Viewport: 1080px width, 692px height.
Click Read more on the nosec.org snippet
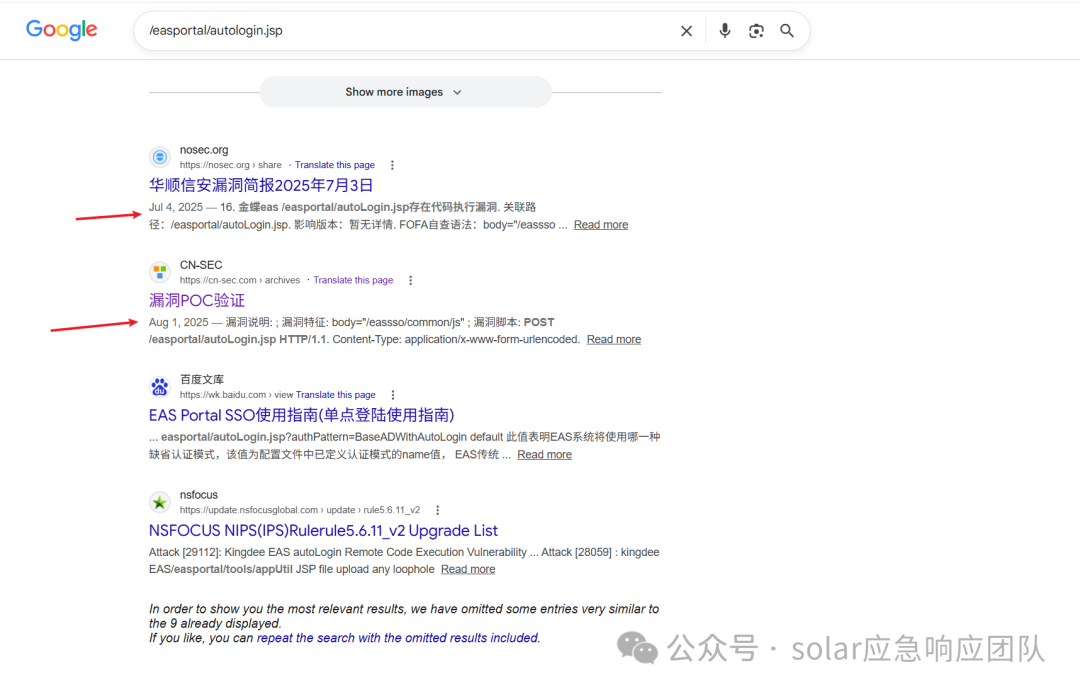click(x=601, y=224)
